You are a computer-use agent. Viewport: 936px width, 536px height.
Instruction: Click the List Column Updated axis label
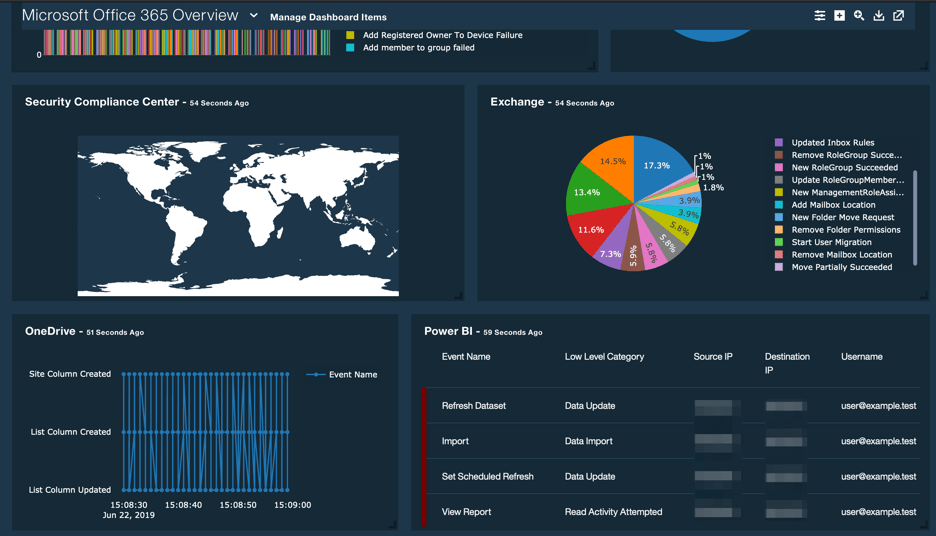coord(70,489)
